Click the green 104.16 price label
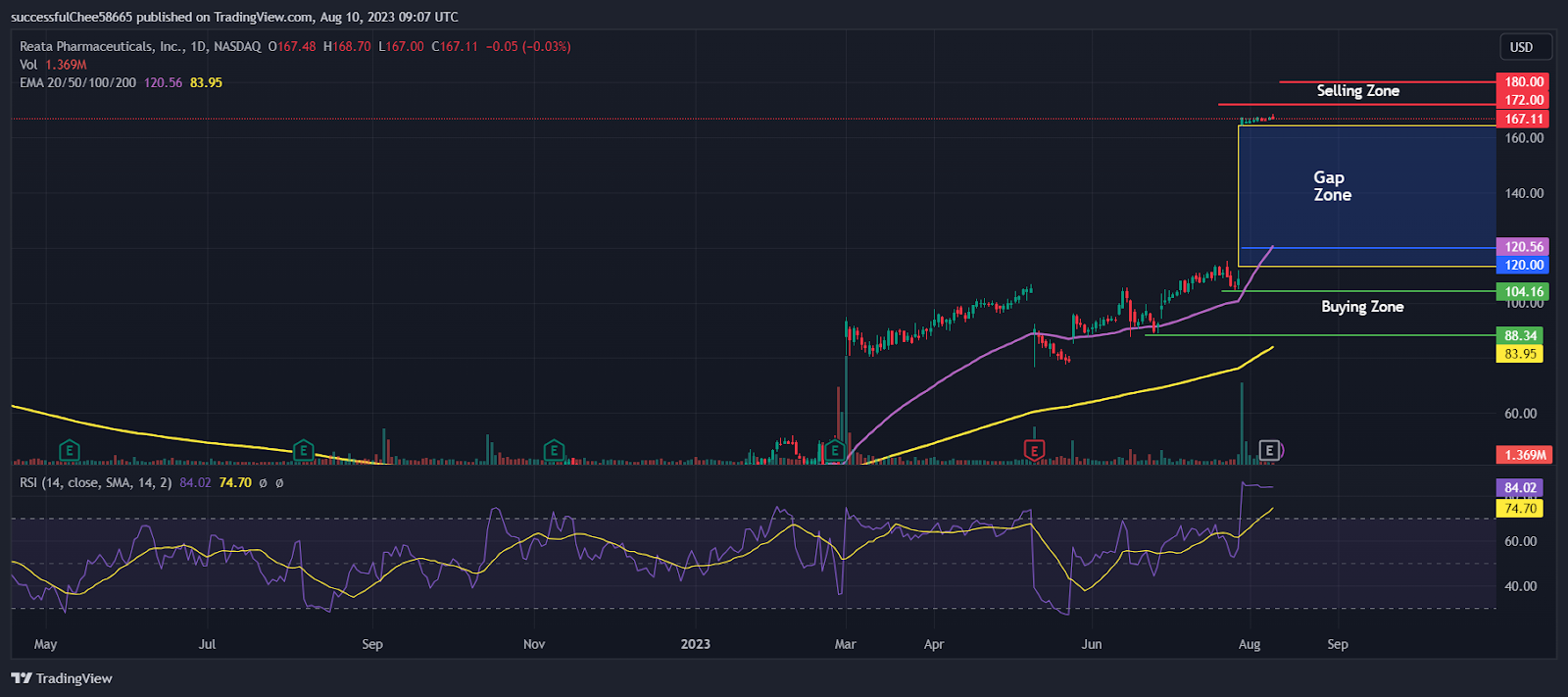The height and width of the screenshot is (697, 1568). 1523,291
